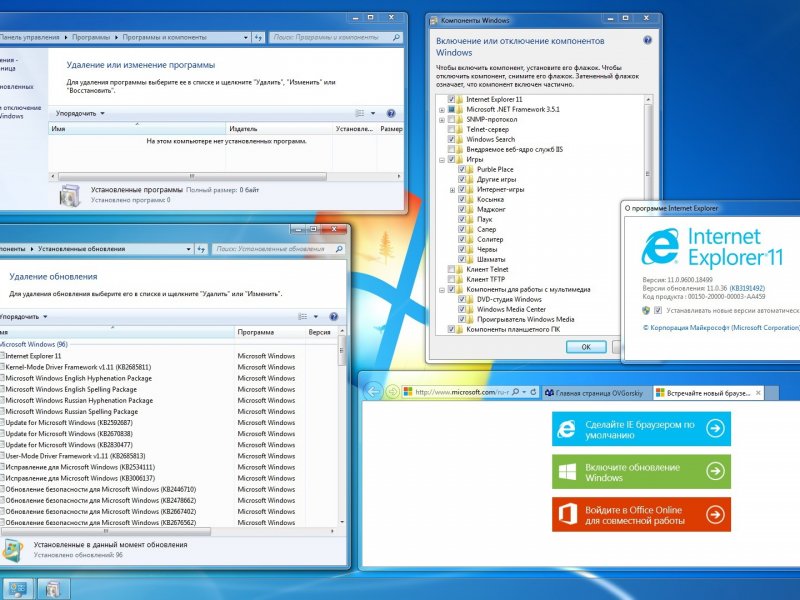Click help icon in Программы и компоненты toolbar
Viewport: 800px width, 600px height.
391,113
